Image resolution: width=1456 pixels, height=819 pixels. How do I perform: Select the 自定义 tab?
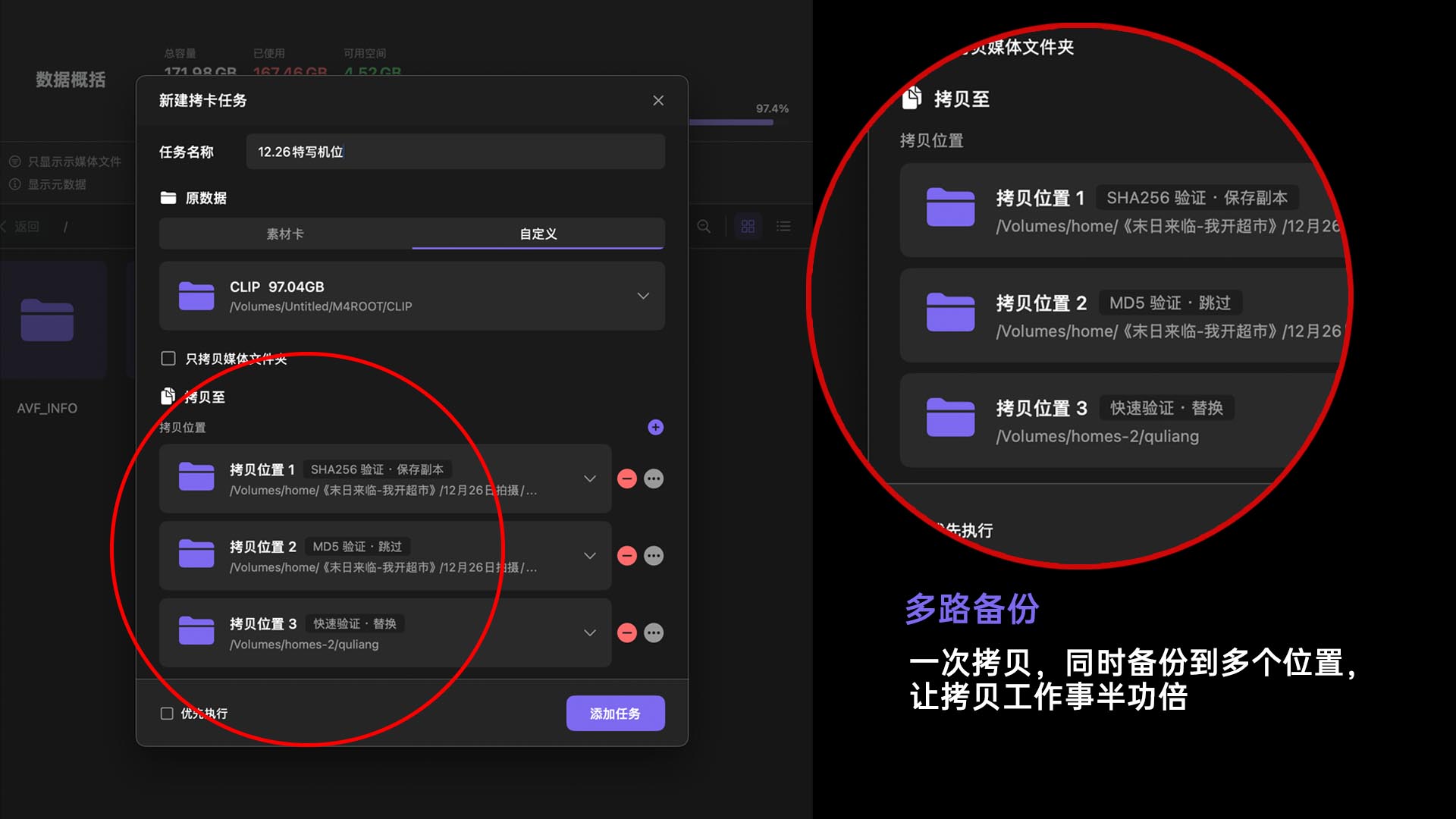click(538, 234)
